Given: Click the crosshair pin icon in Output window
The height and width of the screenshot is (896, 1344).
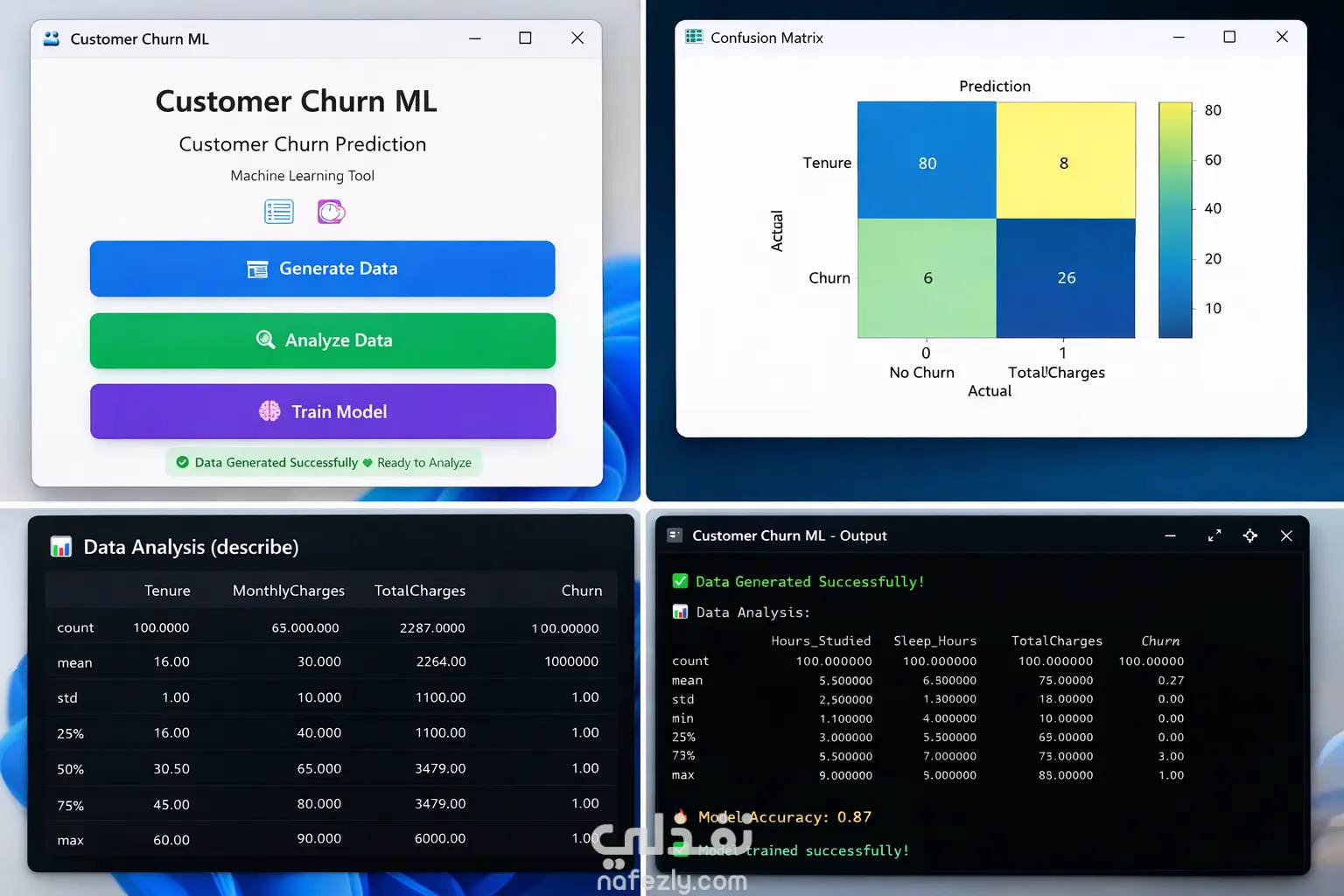Looking at the screenshot, I should [1249, 535].
